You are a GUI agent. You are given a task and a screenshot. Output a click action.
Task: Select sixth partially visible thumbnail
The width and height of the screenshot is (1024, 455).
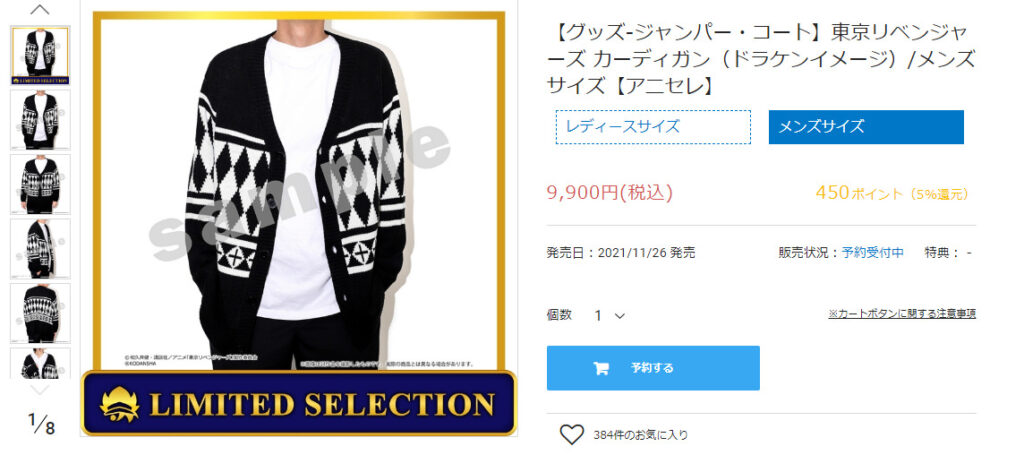[x=40, y=364]
